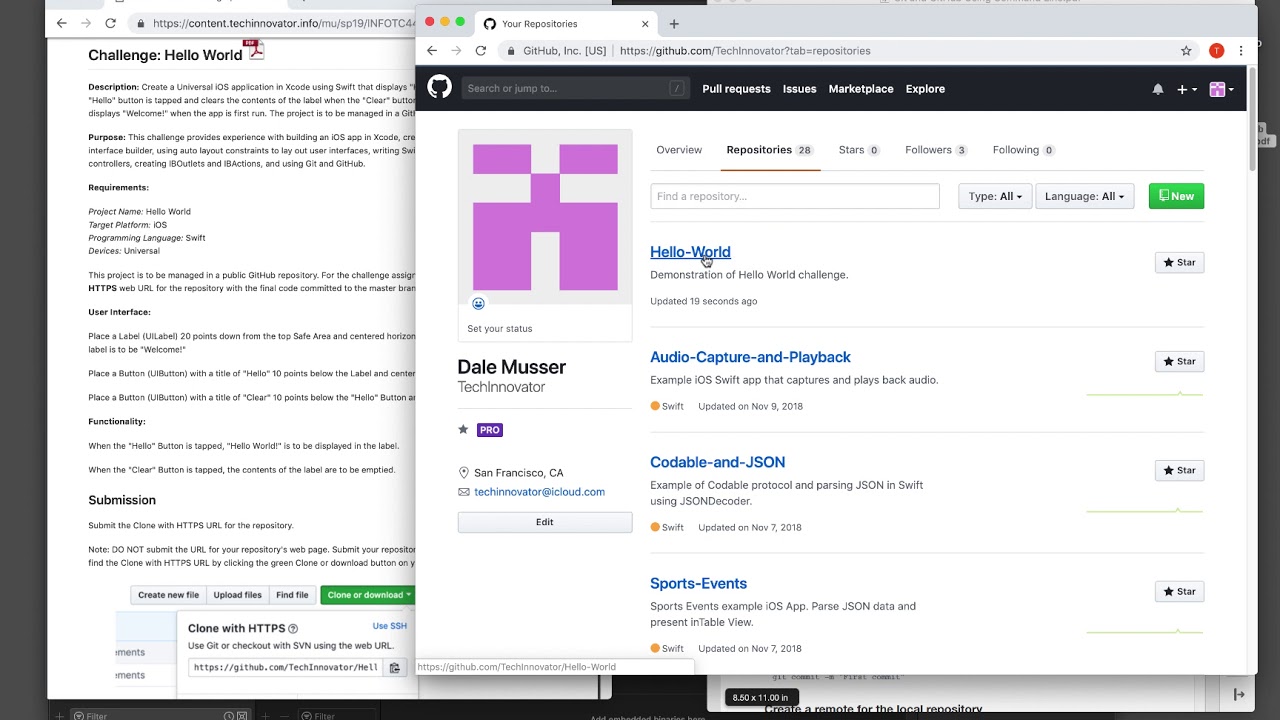Open the GitHub Octocat home logo
This screenshot has height=720, width=1280.
(x=439, y=88)
